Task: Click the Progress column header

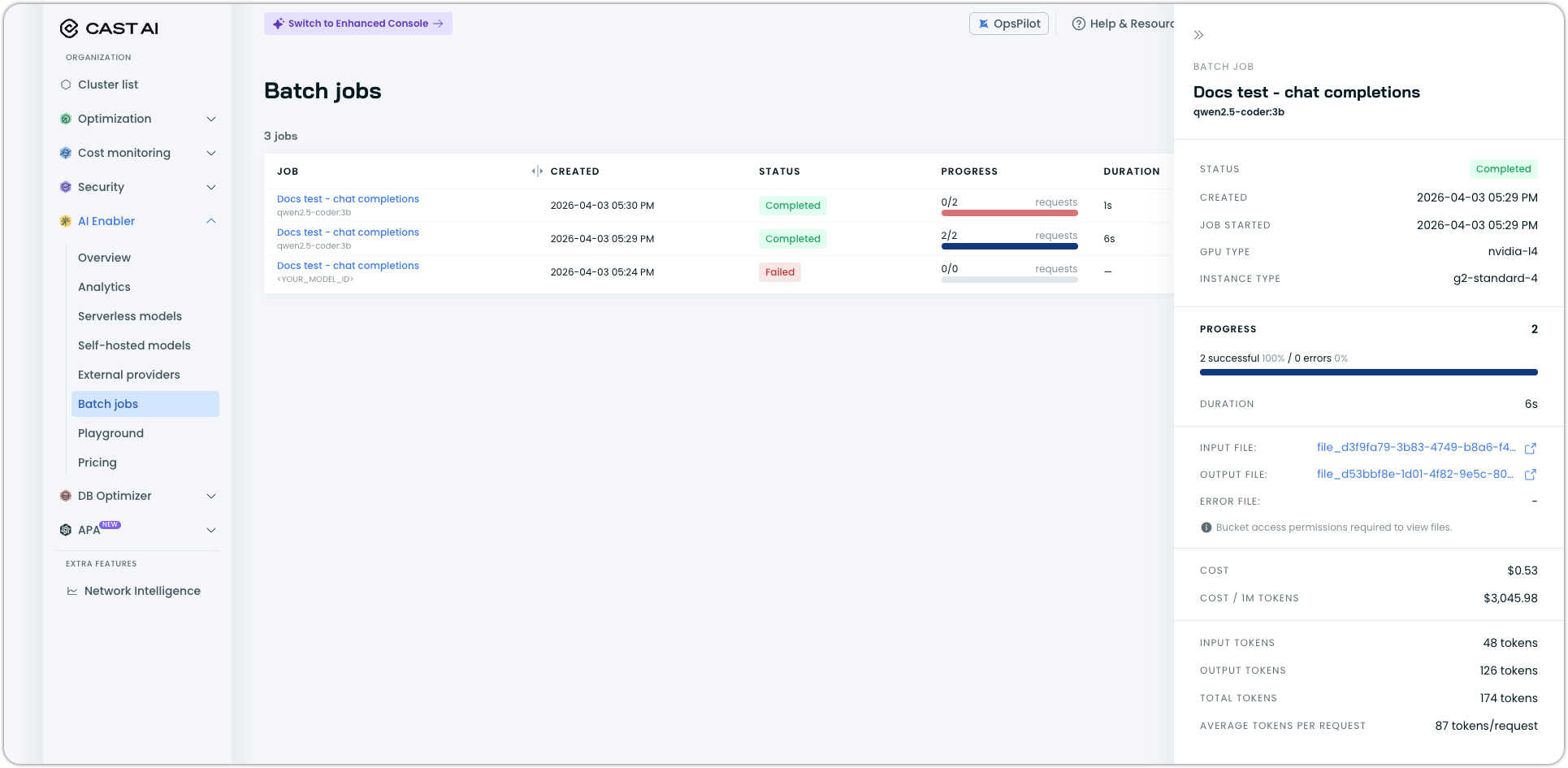Action: pos(969,171)
